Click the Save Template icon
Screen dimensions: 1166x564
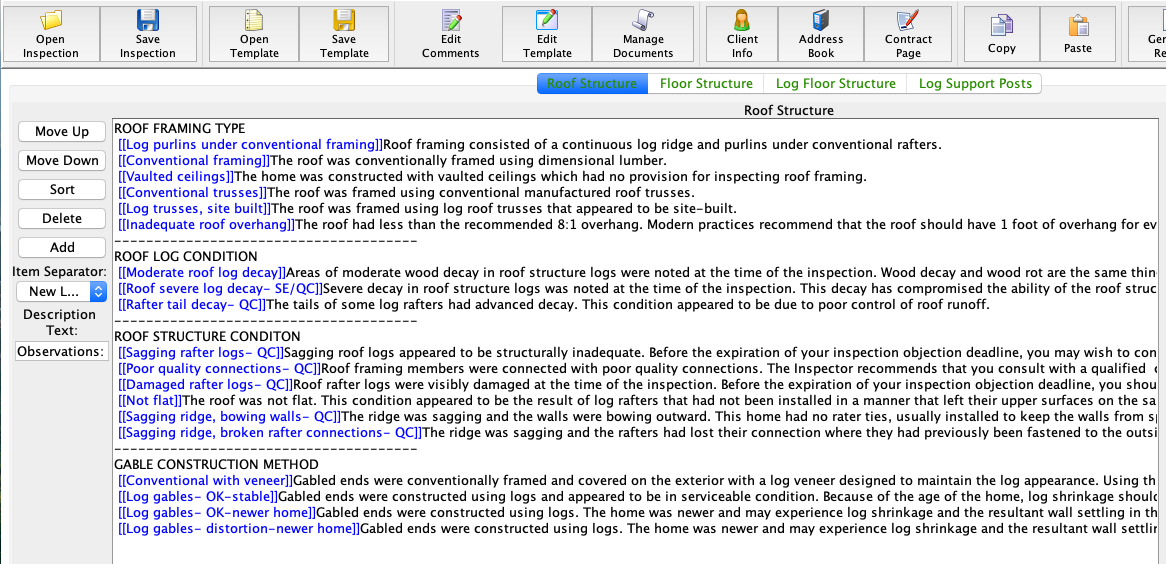click(x=344, y=34)
